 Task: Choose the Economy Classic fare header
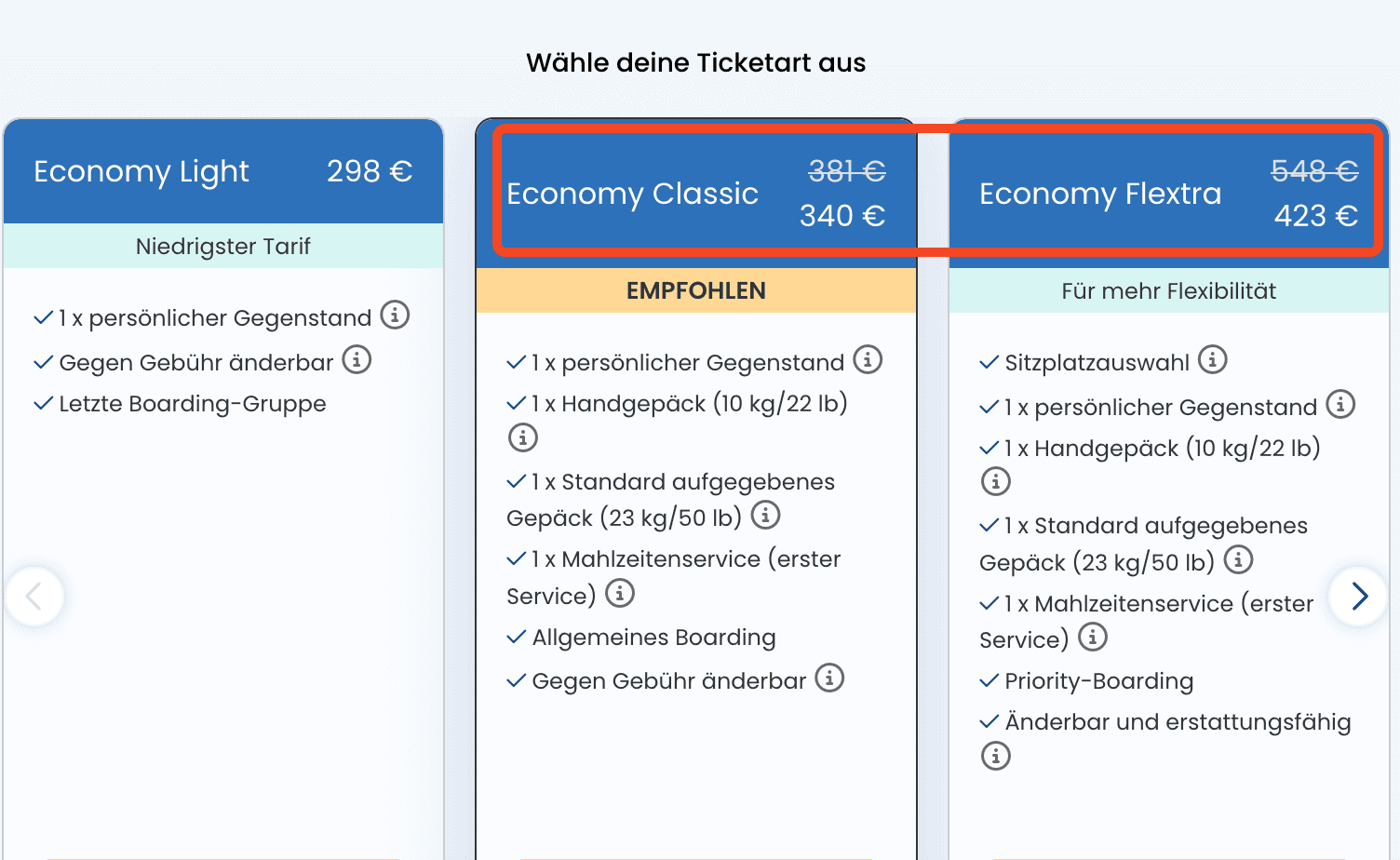696,194
